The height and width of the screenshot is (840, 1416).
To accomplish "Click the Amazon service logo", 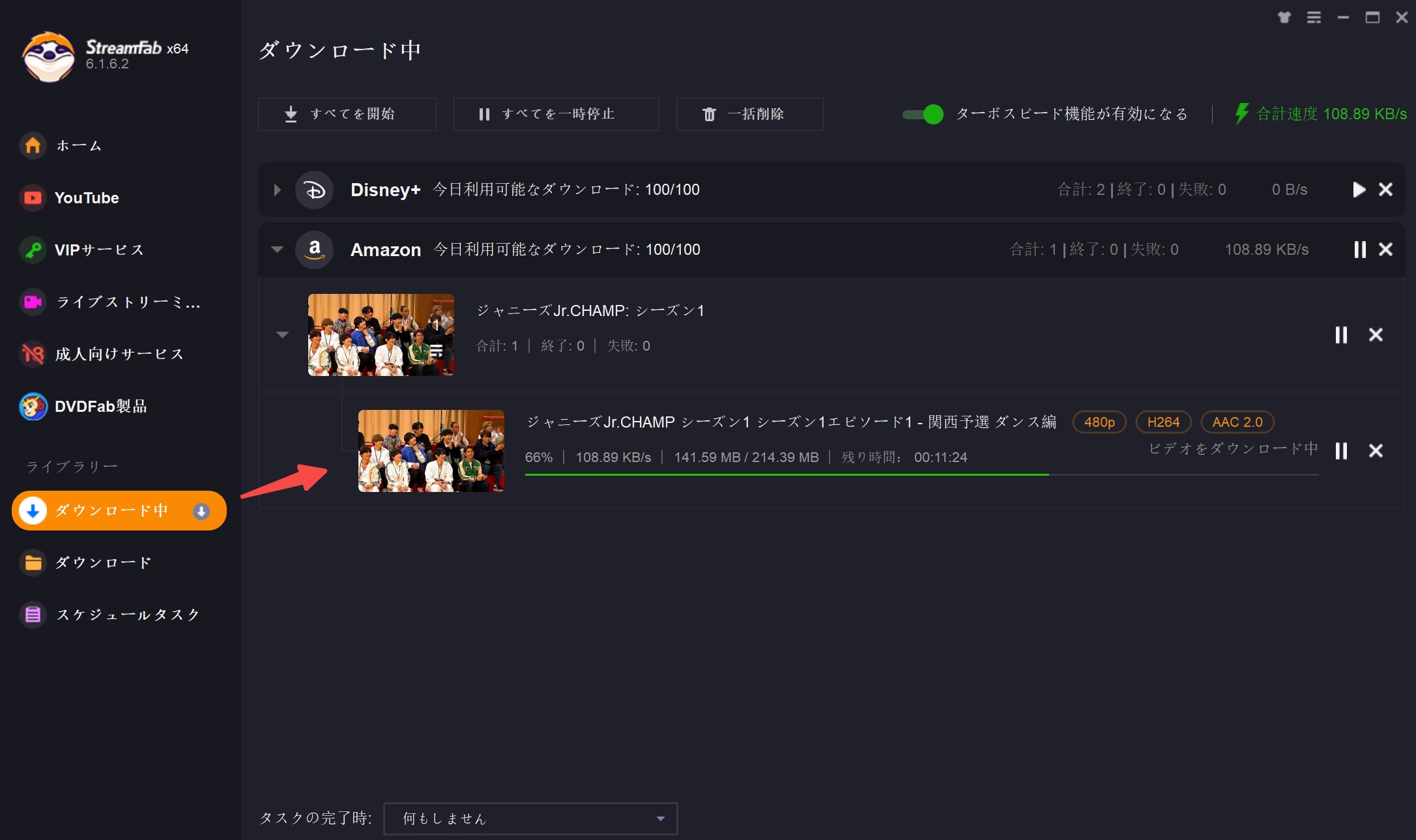I will (315, 250).
